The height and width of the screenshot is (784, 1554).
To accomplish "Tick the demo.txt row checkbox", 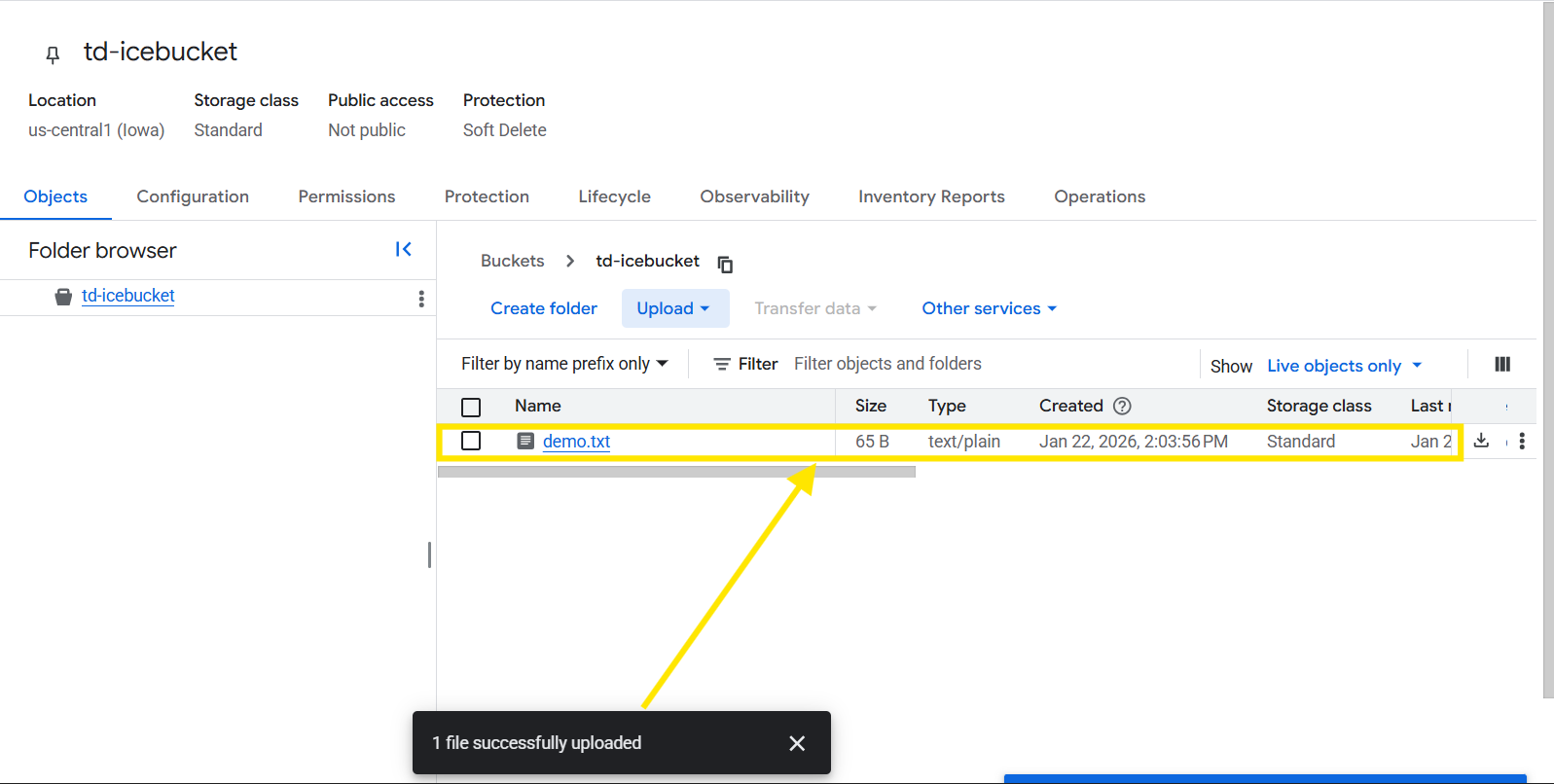I will (x=471, y=441).
